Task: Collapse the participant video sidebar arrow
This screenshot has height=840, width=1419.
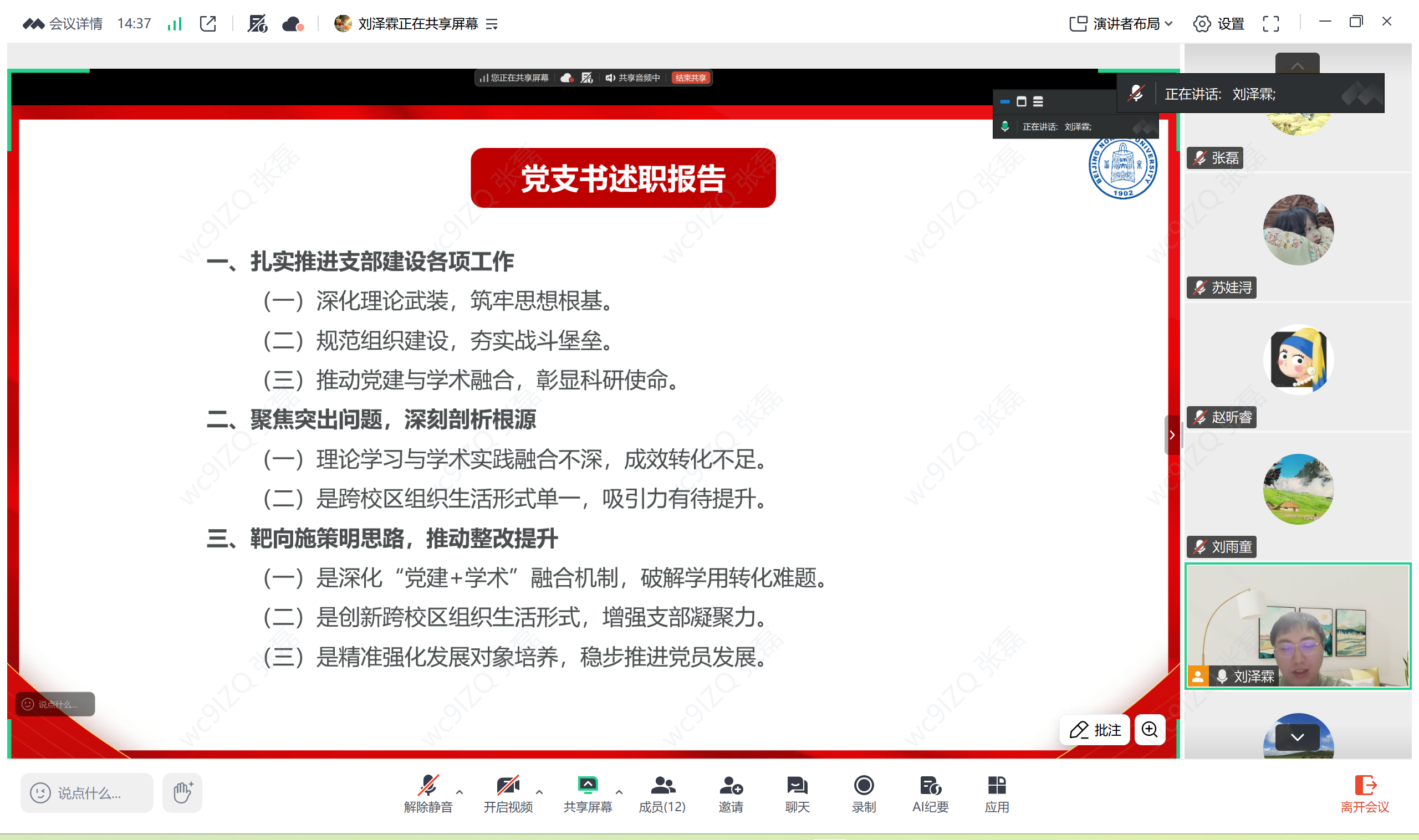Action: (1172, 435)
